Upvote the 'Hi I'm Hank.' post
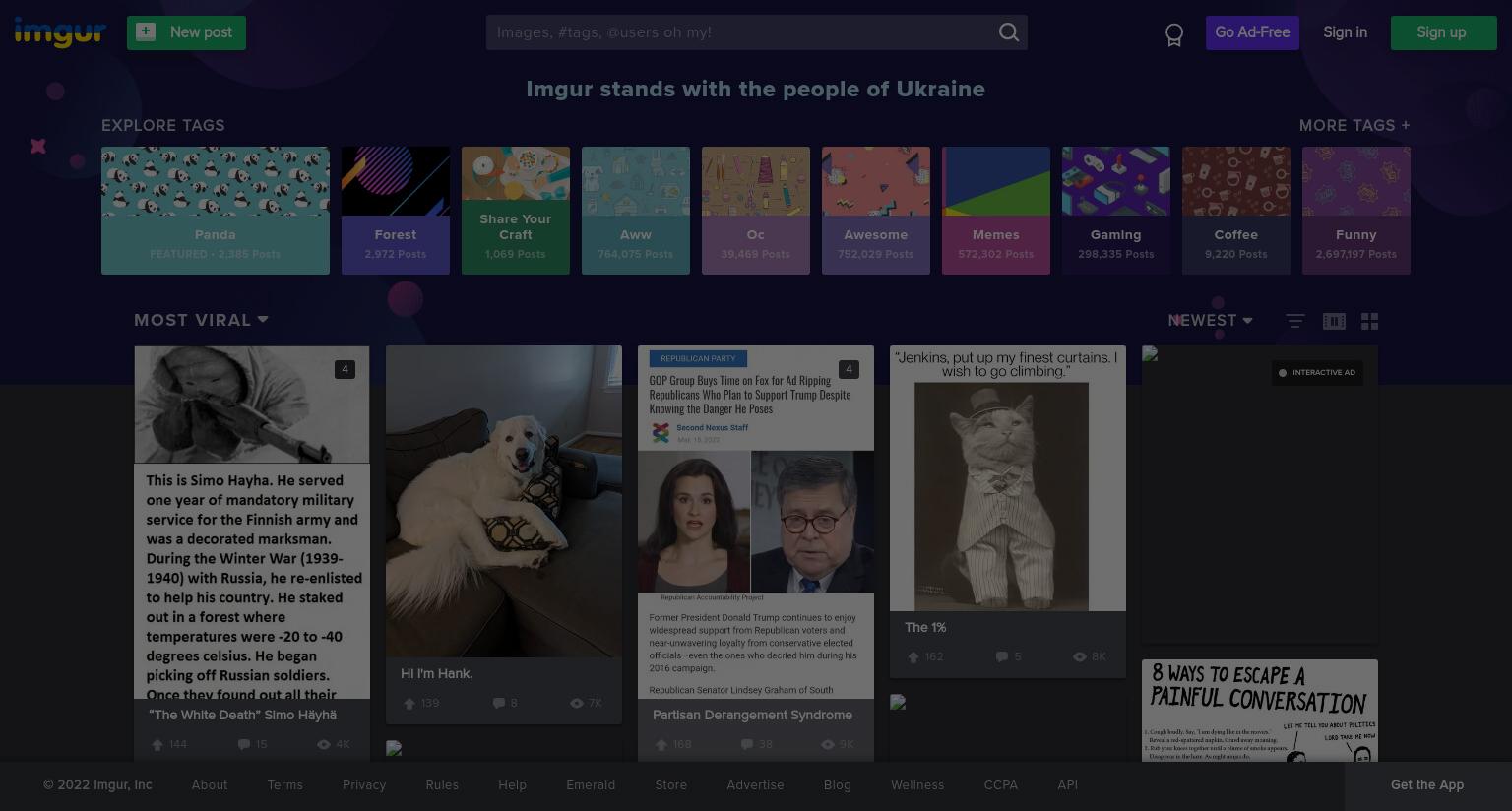 tap(409, 703)
